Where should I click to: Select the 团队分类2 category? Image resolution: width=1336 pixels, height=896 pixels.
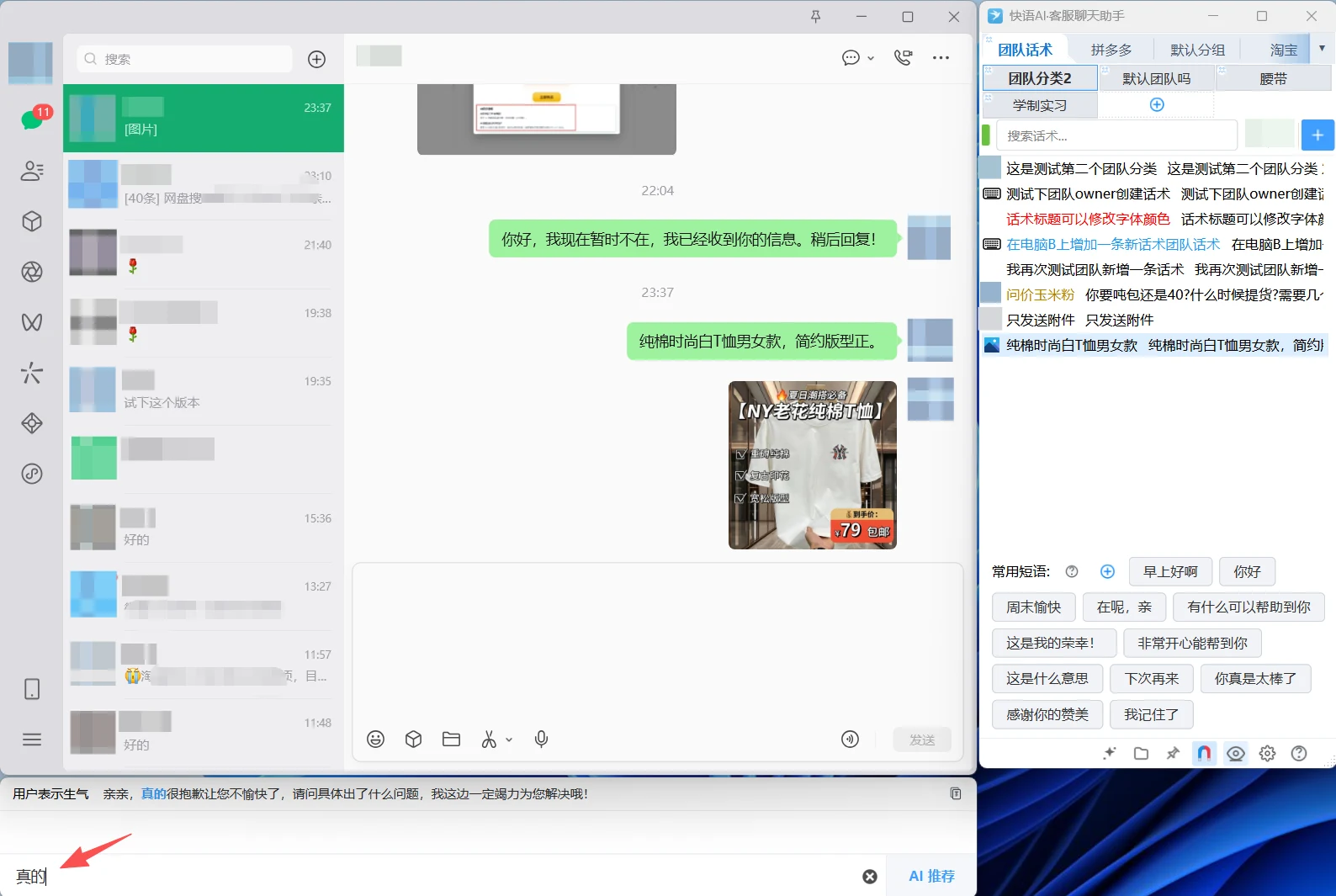pyautogui.click(x=1040, y=78)
